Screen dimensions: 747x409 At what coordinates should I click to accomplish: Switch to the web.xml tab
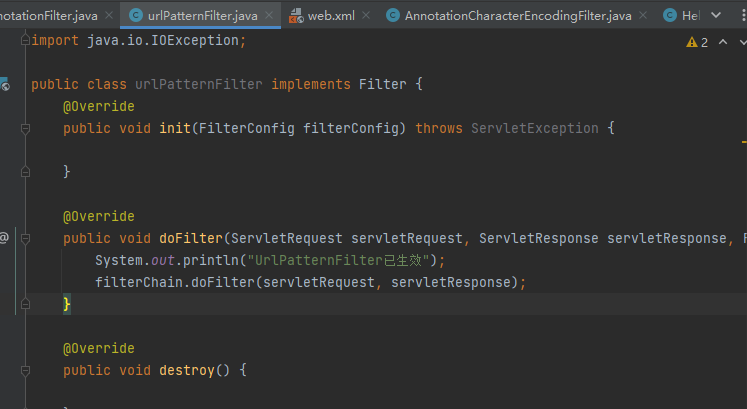pyautogui.click(x=329, y=16)
